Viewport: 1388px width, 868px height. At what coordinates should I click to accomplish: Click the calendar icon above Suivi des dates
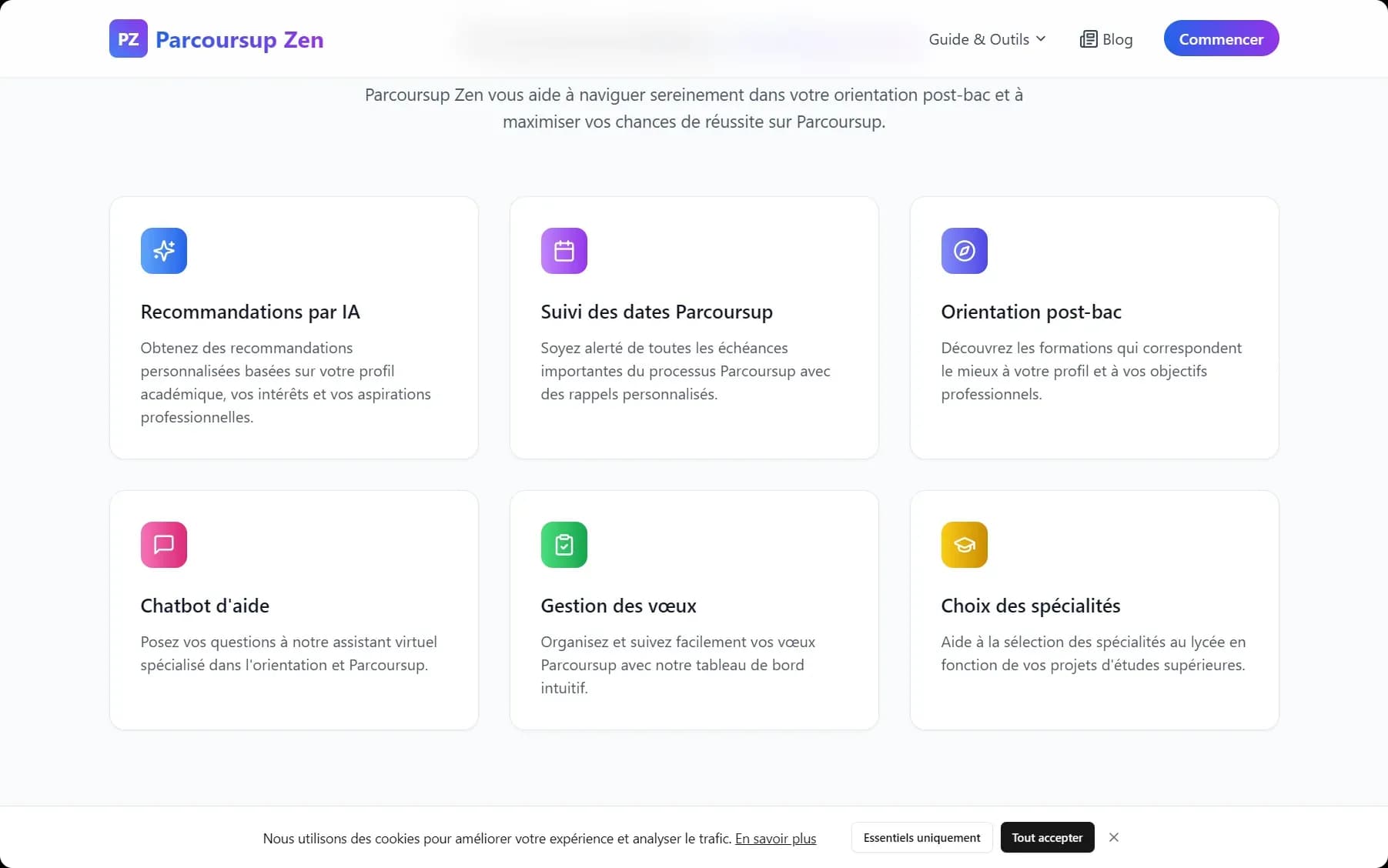pyautogui.click(x=564, y=251)
